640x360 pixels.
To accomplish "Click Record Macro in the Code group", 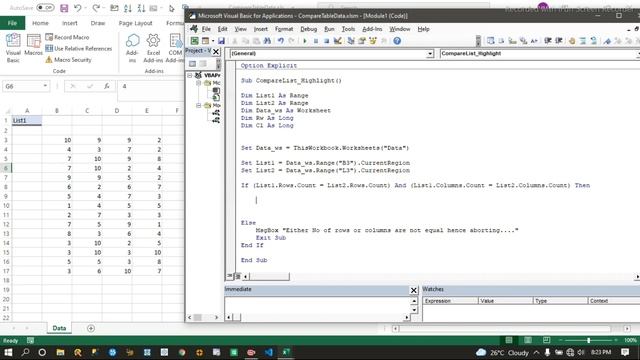I will 67,37.
